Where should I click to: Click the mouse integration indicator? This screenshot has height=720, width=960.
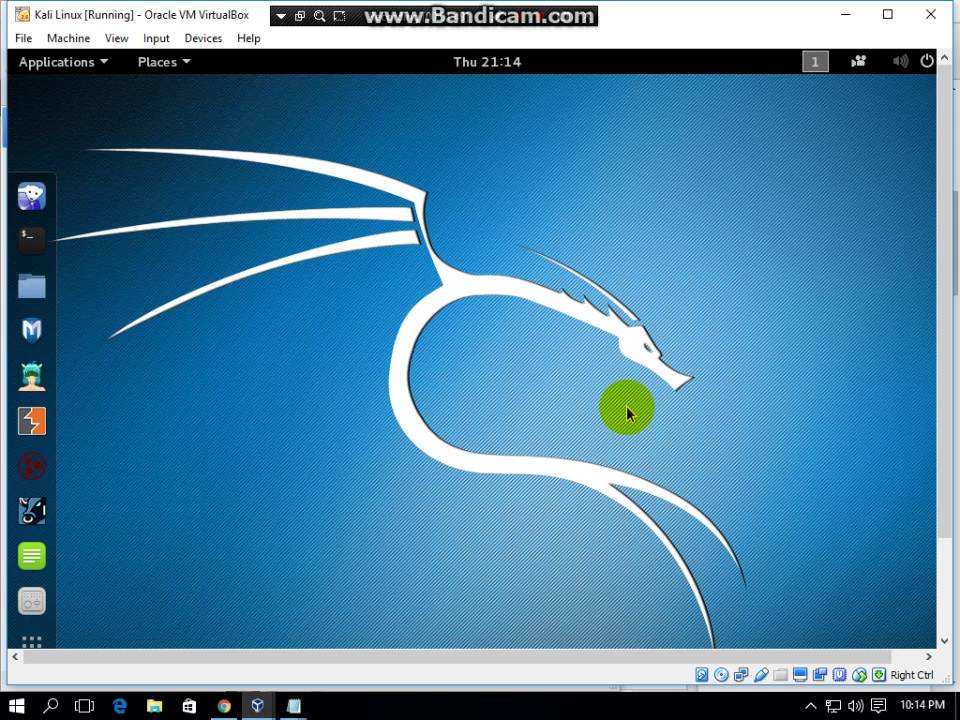point(859,675)
